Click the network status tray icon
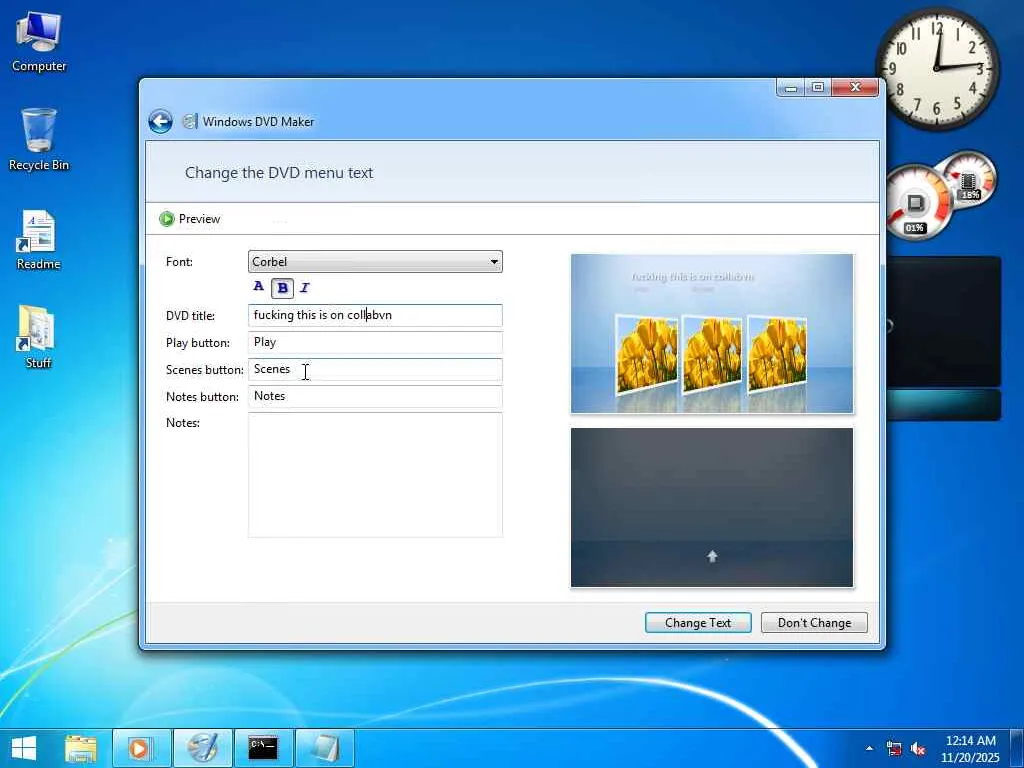The width and height of the screenshot is (1024, 768). click(x=894, y=748)
